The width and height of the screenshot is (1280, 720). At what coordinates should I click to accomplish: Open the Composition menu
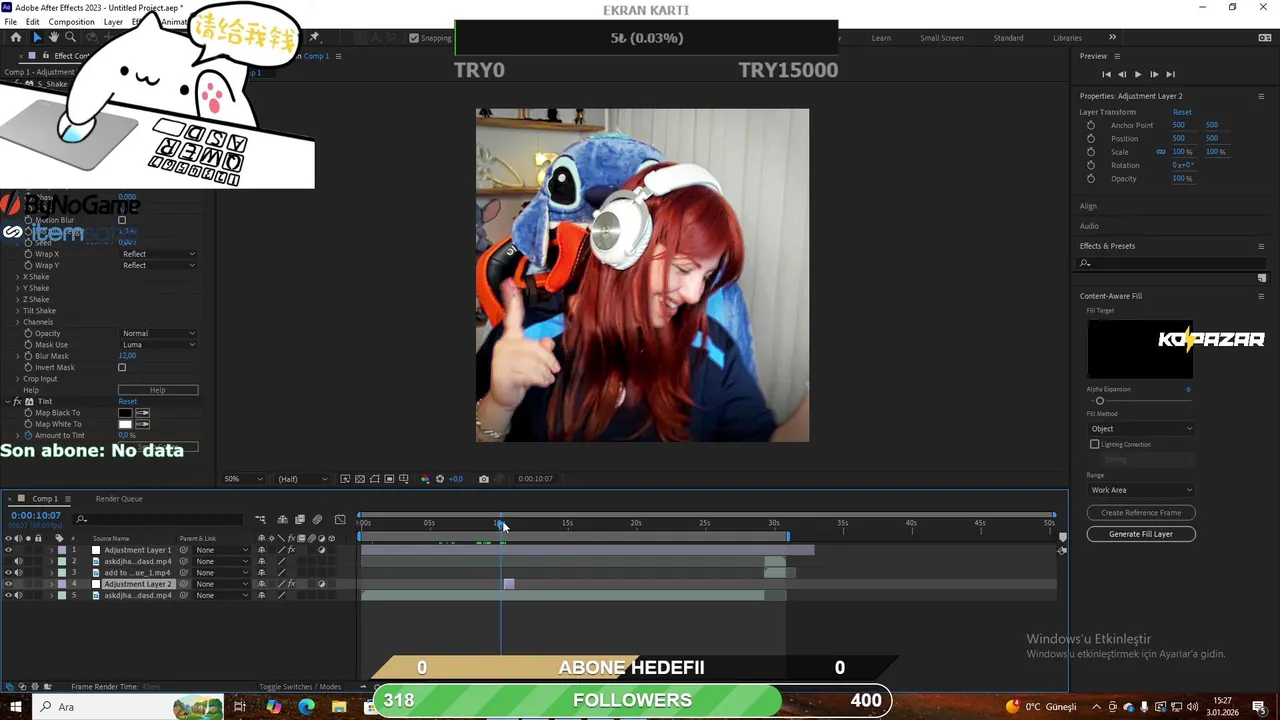[x=71, y=22]
